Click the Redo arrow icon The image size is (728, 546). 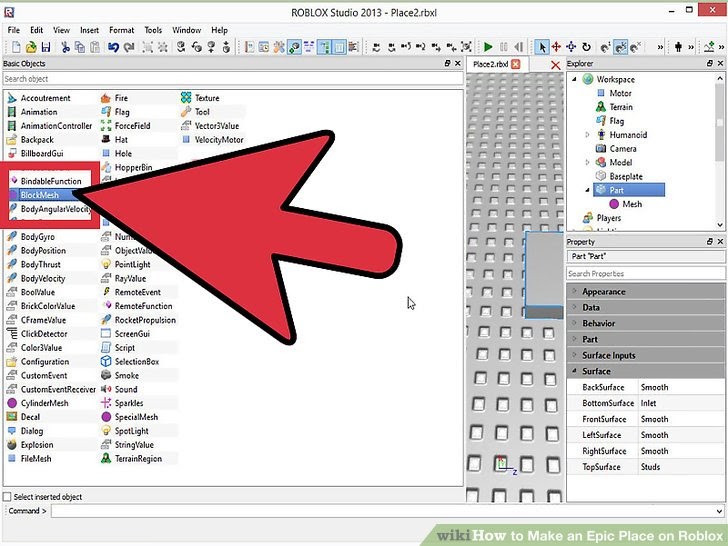coord(129,47)
